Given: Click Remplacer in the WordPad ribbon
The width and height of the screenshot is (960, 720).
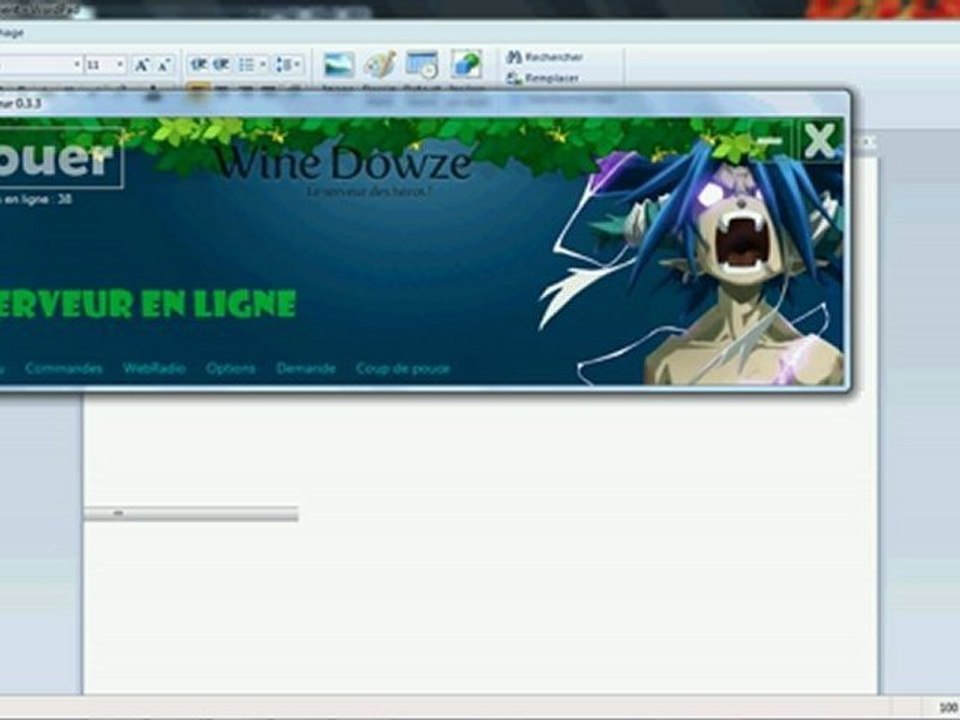Looking at the screenshot, I should 542,78.
